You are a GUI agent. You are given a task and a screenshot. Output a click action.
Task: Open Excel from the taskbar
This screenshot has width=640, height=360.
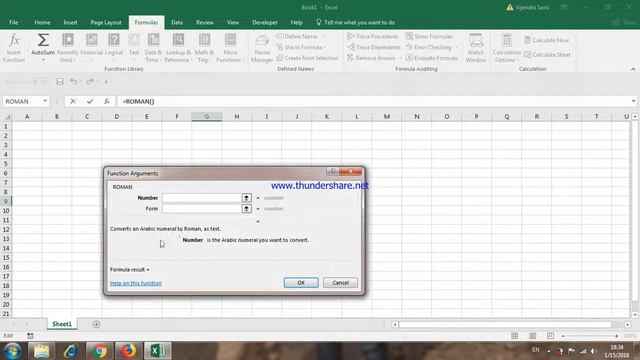pyautogui.click(x=158, y=351)
